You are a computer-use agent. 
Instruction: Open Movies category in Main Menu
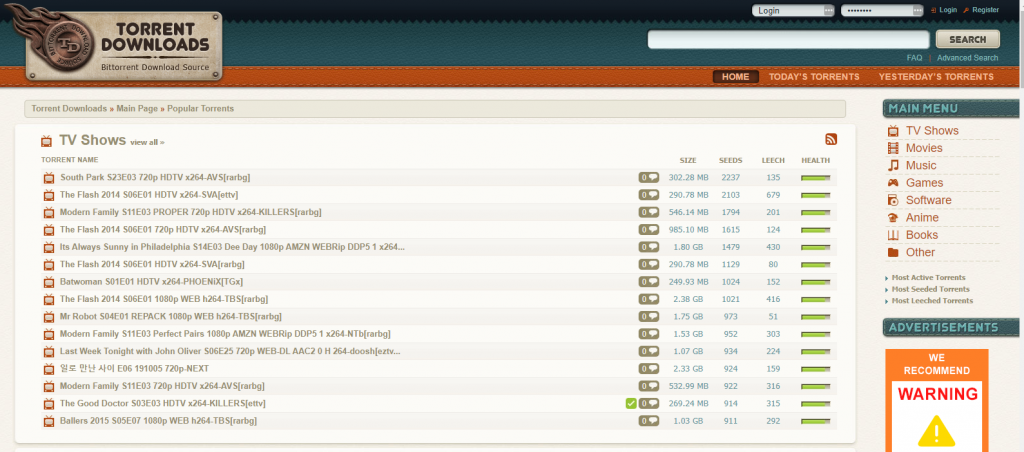click(924, 148)
